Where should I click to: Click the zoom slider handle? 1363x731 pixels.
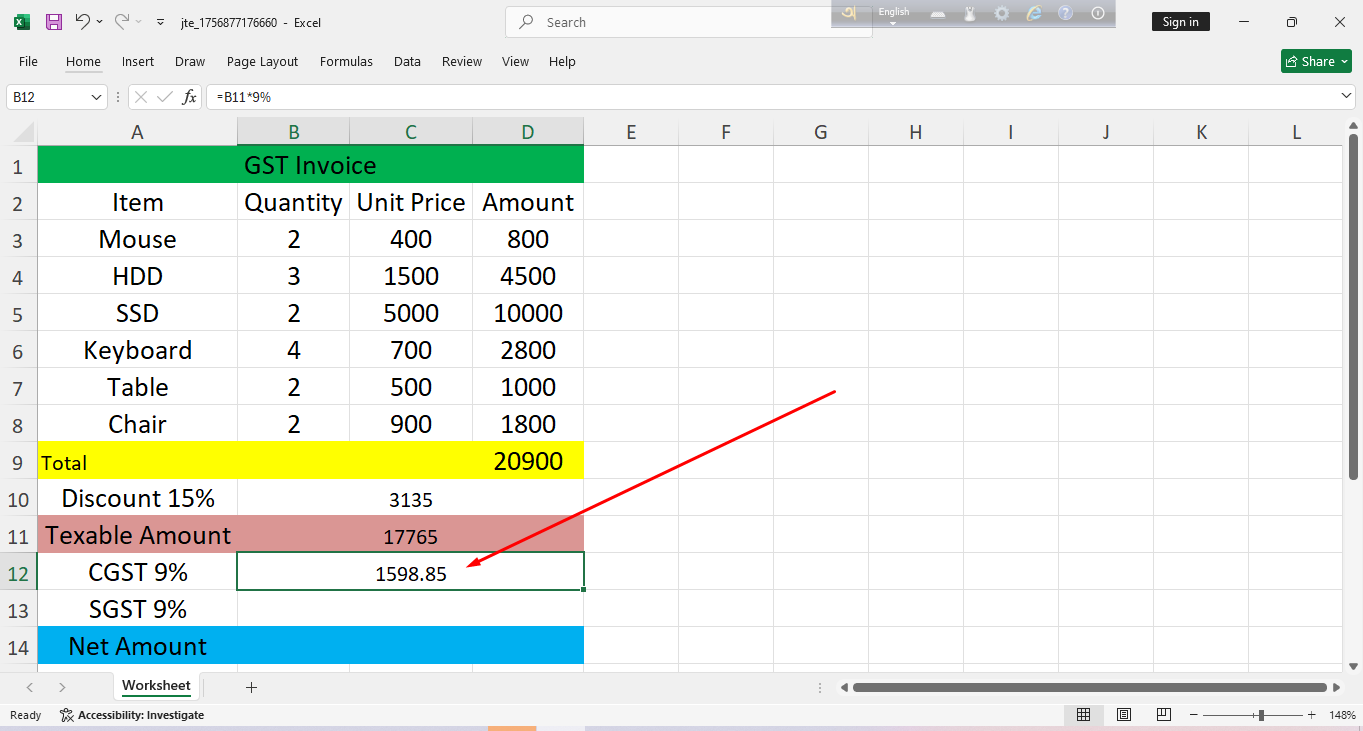point(1261,715)
